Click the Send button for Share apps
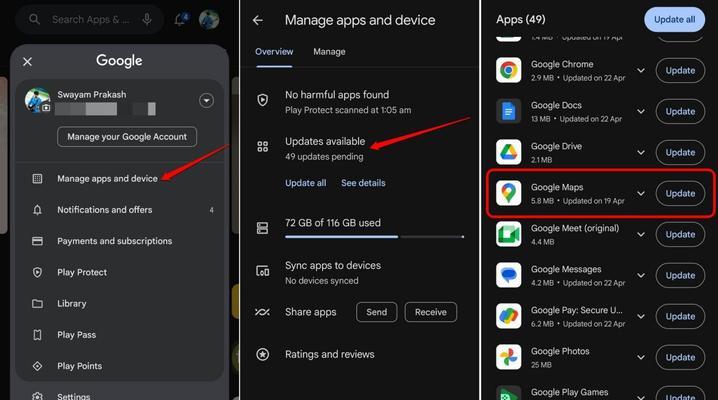Screen dimensions: 718x400 coord(376,312)
